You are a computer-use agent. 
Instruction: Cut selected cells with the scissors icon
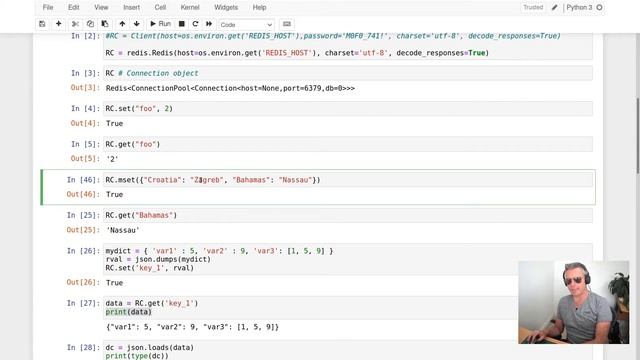click(75, 24)
